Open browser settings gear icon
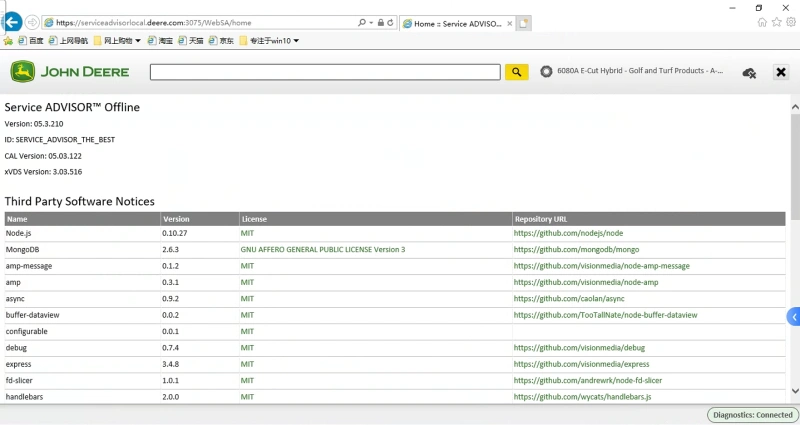 pyautogui.click(x=790, y=22)
